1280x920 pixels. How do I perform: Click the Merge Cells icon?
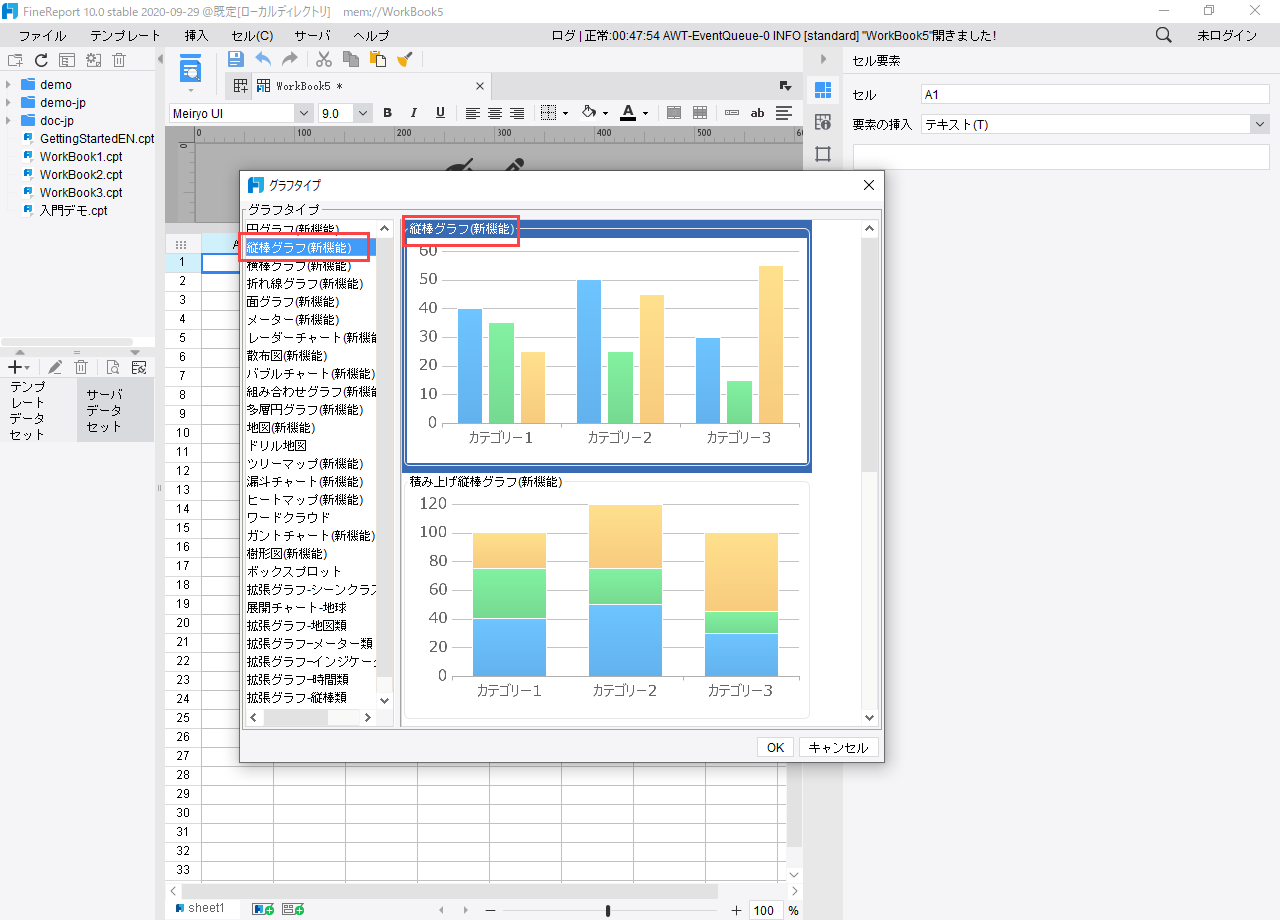tap(674, 113)
